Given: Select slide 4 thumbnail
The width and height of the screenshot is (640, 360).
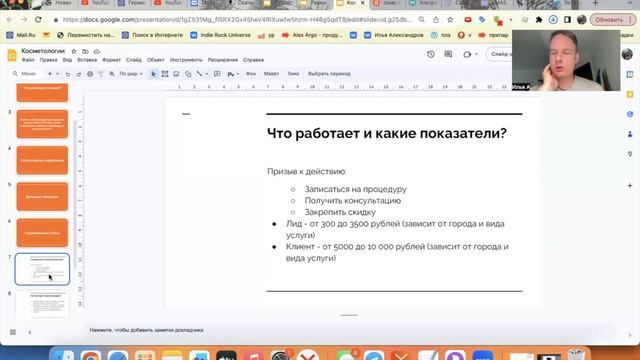Looking at the screenshot, I should point(42,160).
